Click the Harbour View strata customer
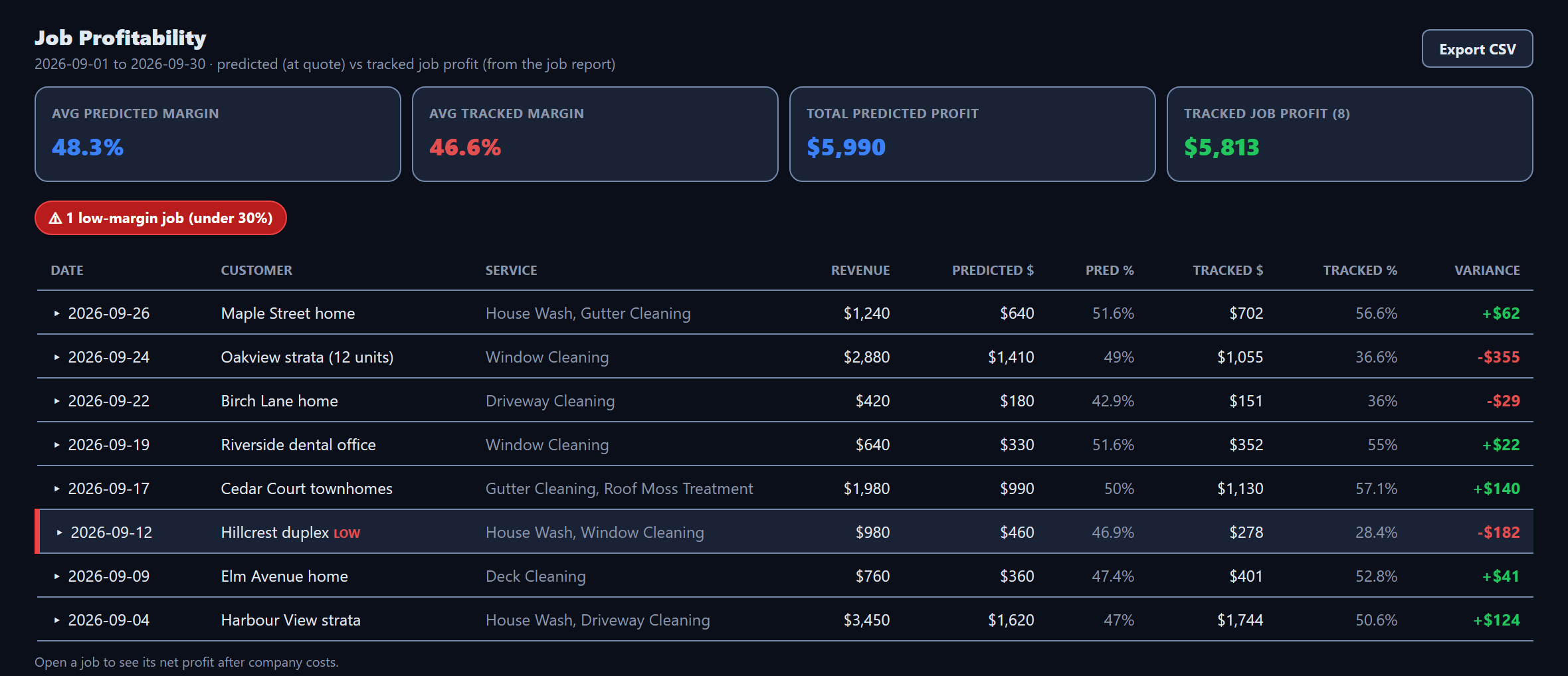 [x=290, y=620]
